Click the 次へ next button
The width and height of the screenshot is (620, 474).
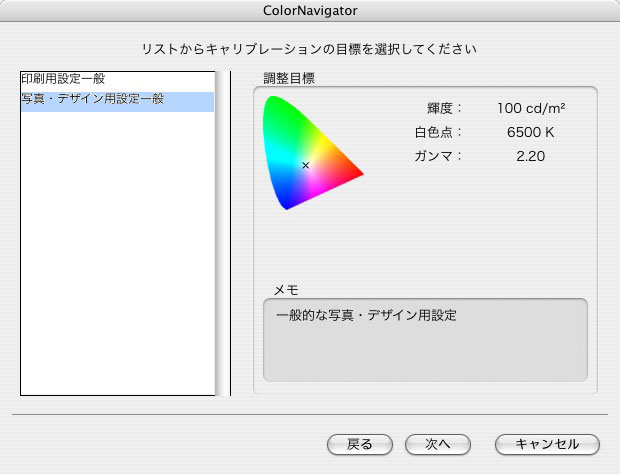click(x=438, y=444)
